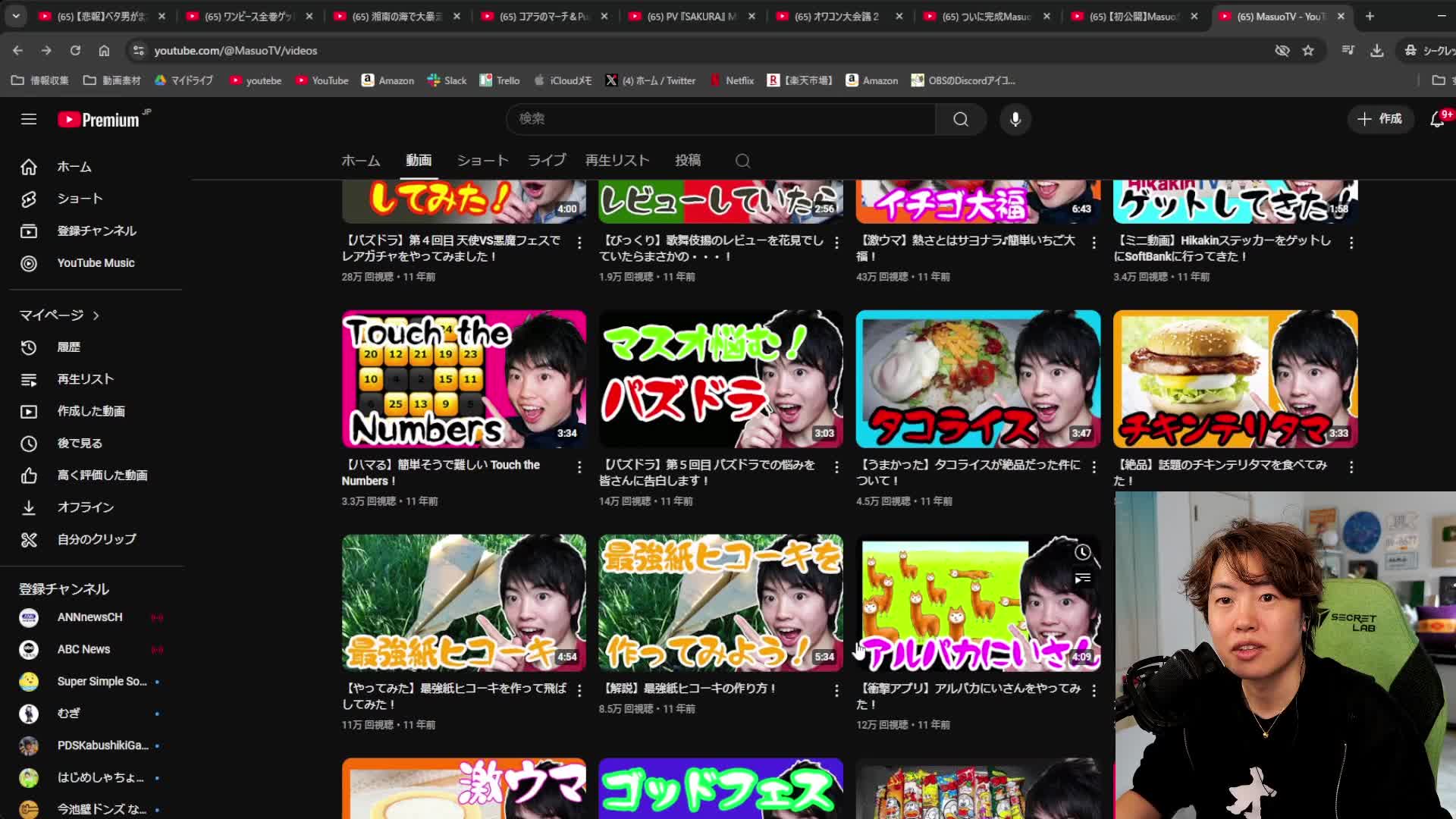Click the search magnifier button

pyautogui.click(x=961, y=119)
